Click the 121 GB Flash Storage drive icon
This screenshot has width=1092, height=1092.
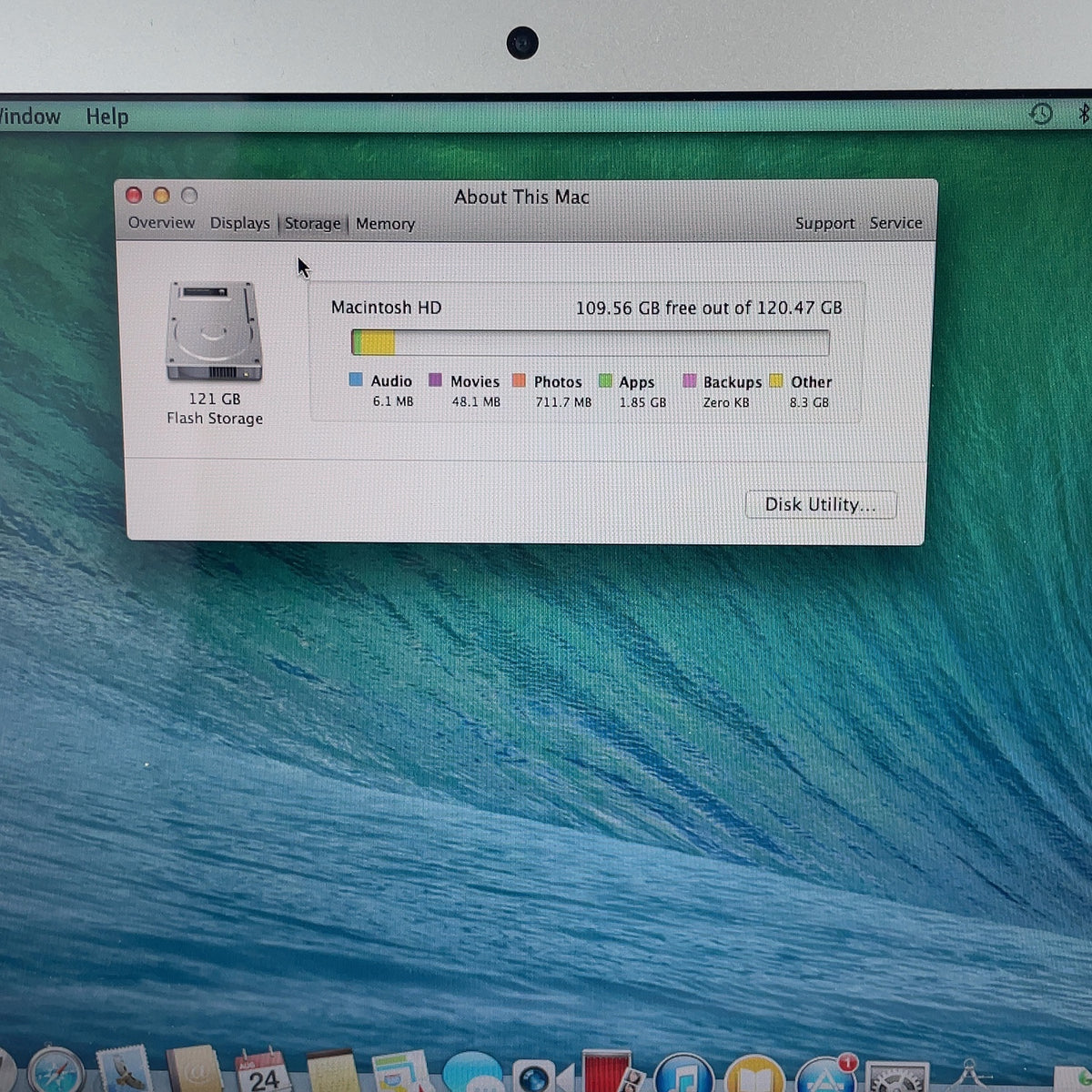[214, 331]
